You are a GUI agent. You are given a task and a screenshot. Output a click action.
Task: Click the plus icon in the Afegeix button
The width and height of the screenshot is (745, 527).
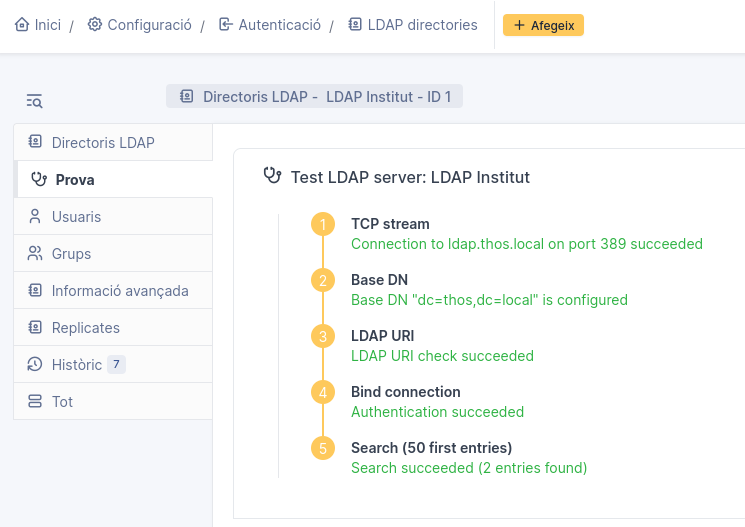519,25
